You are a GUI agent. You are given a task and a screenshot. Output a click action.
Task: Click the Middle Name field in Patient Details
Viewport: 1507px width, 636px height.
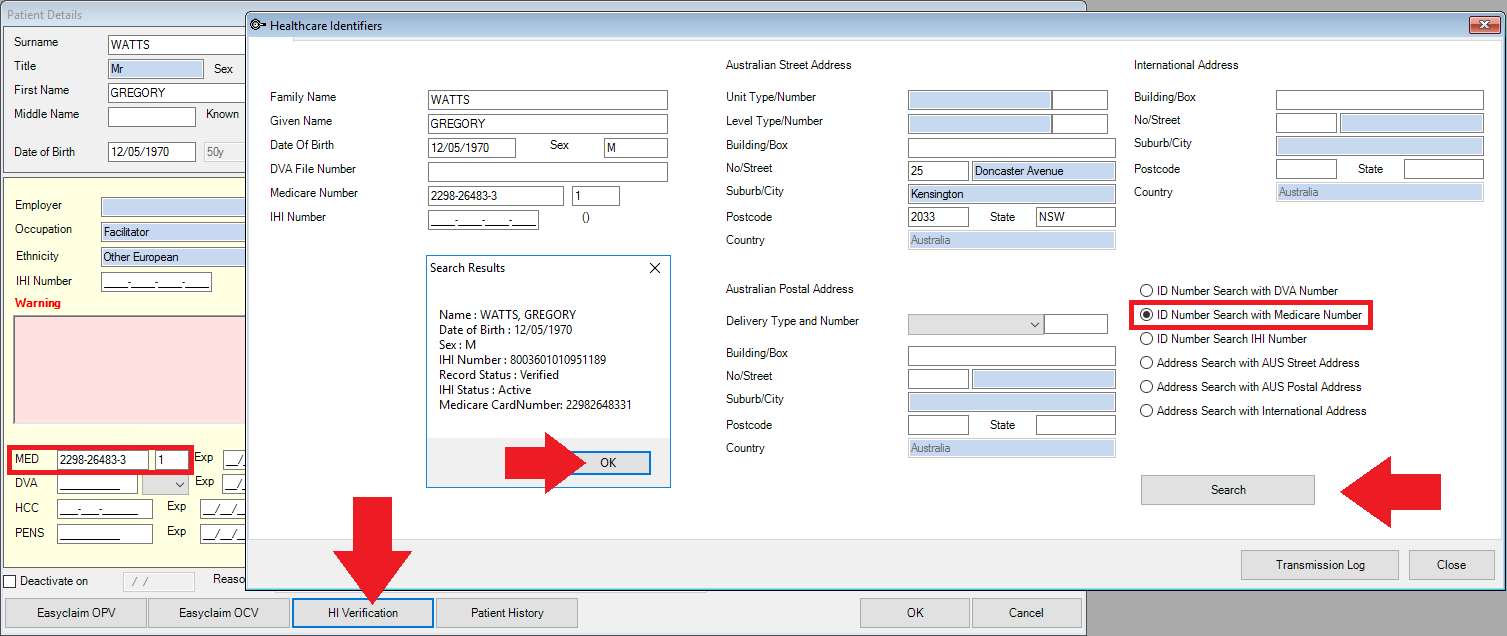[x=152, y=117]
